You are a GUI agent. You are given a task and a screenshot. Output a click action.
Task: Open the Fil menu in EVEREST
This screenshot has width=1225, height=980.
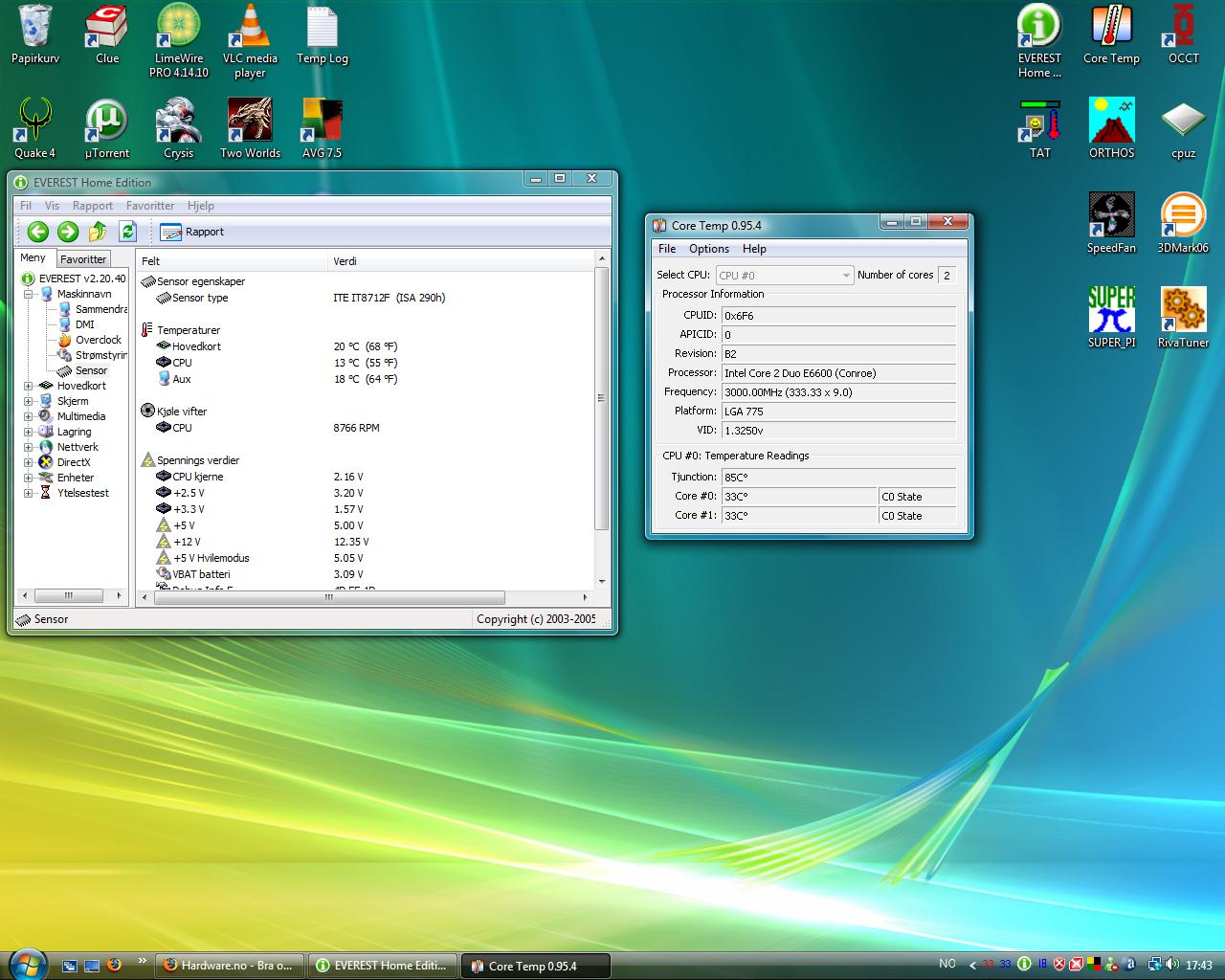coord(26,206)
